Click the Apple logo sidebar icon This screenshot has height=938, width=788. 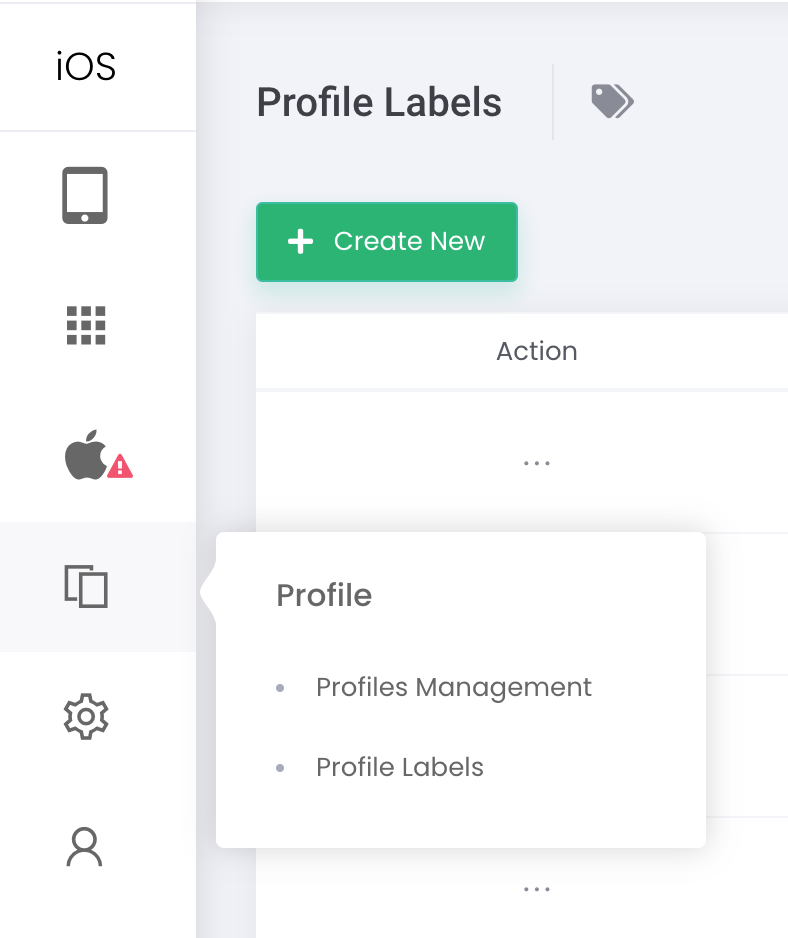point(86,455)
